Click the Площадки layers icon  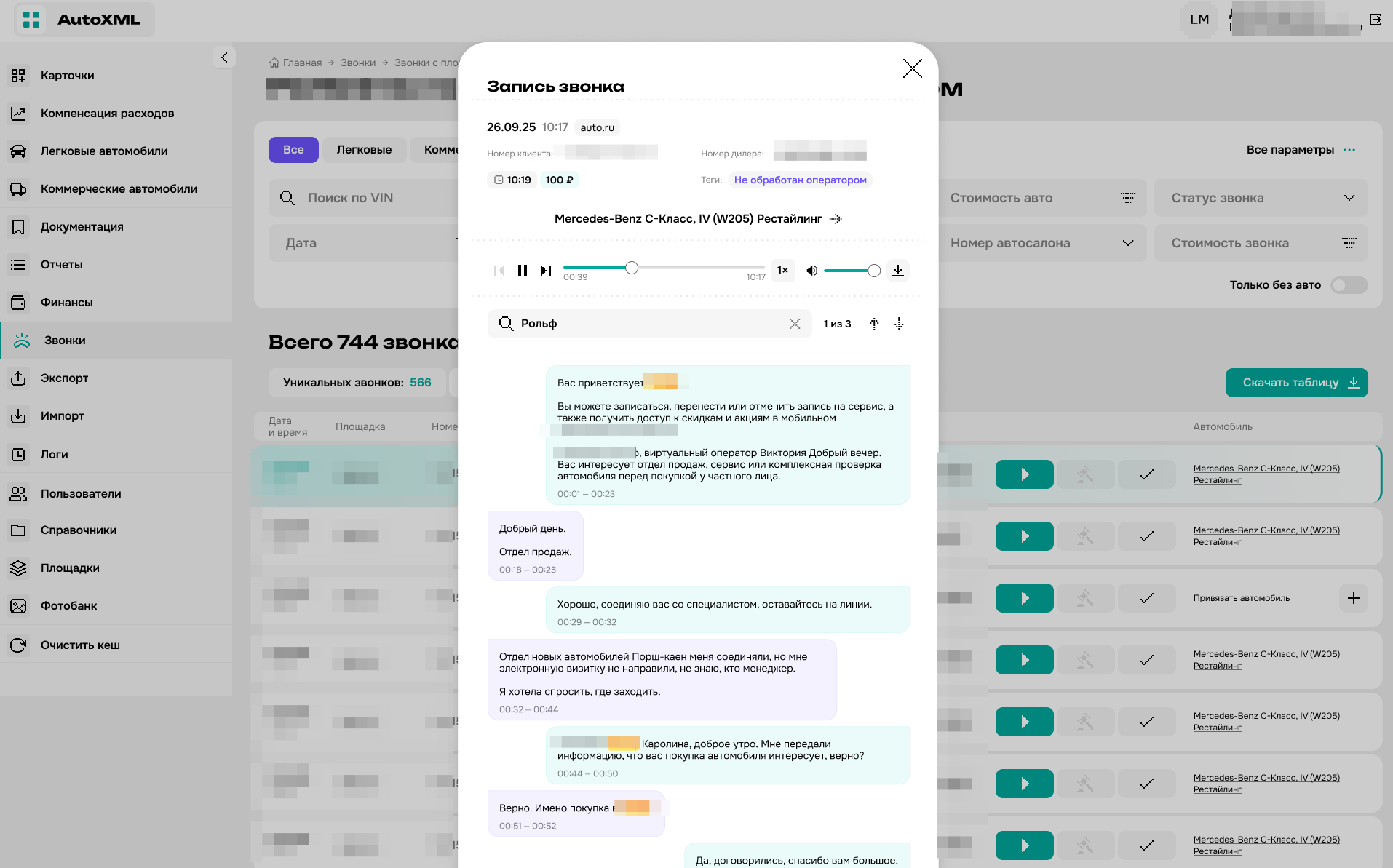click(x=18, y=568)
